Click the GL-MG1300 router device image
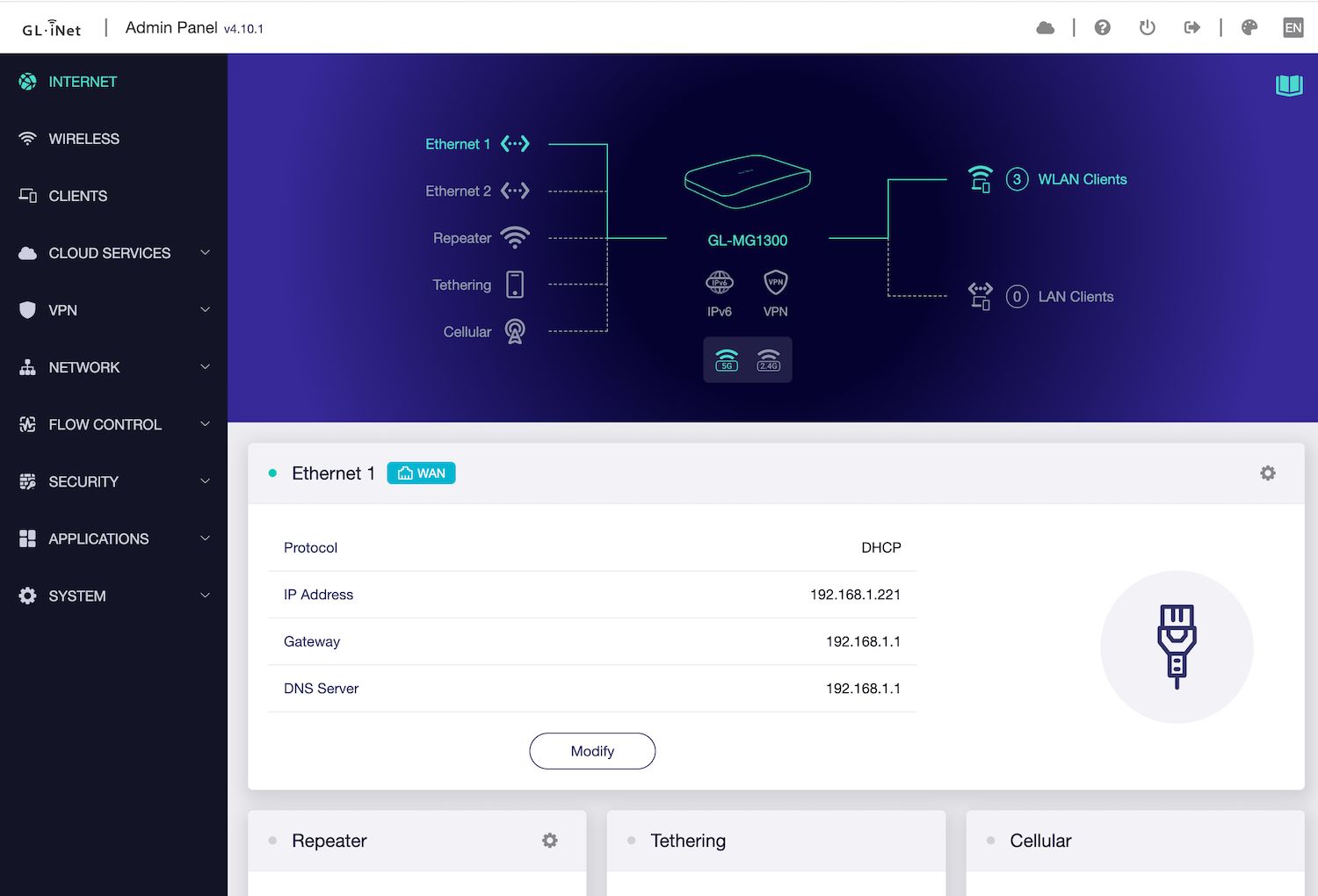The width and height of the screenshot is (1318, 896). (748, 182)
